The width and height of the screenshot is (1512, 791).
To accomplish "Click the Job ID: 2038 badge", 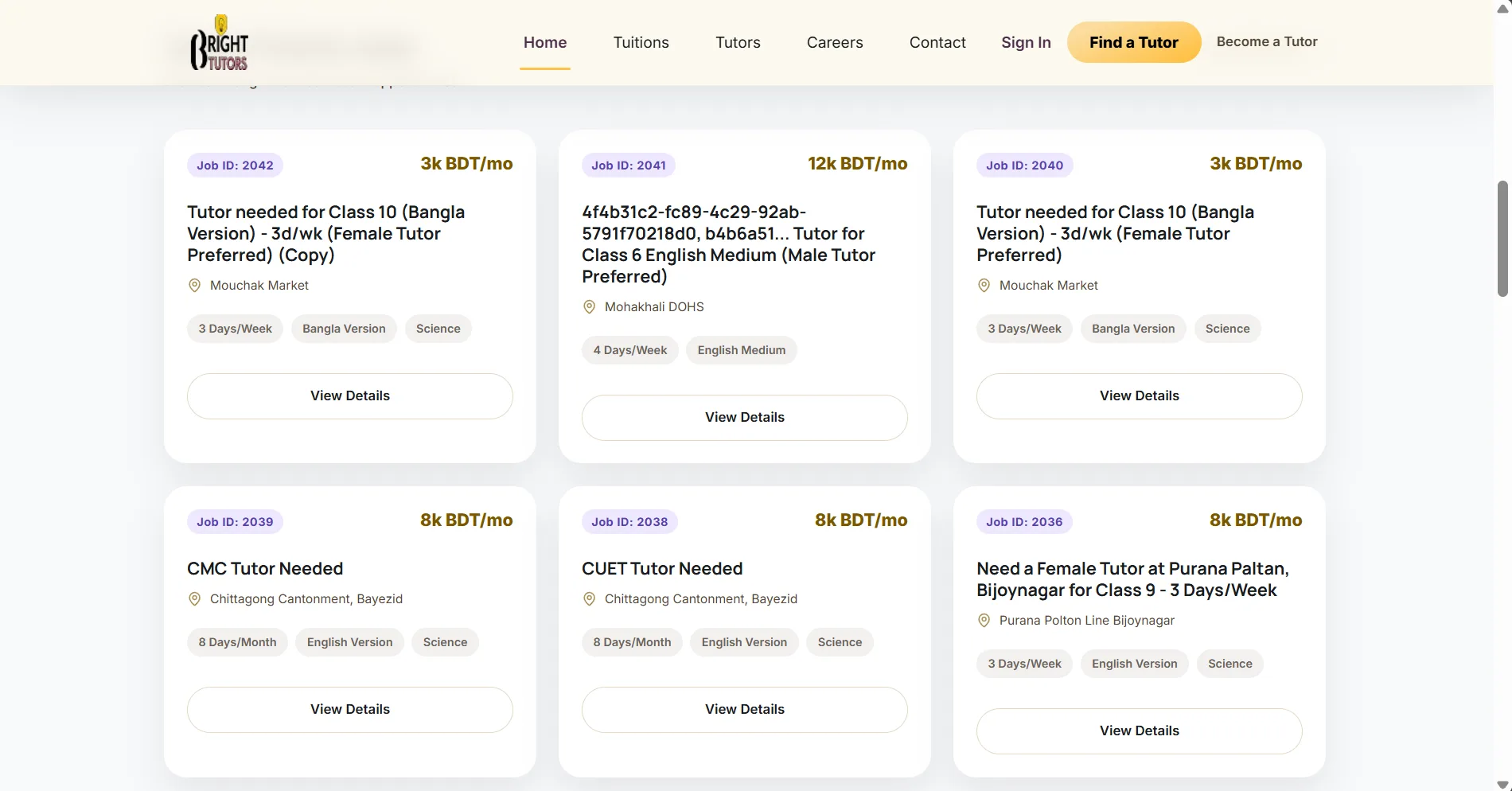I will coord(629,522).
